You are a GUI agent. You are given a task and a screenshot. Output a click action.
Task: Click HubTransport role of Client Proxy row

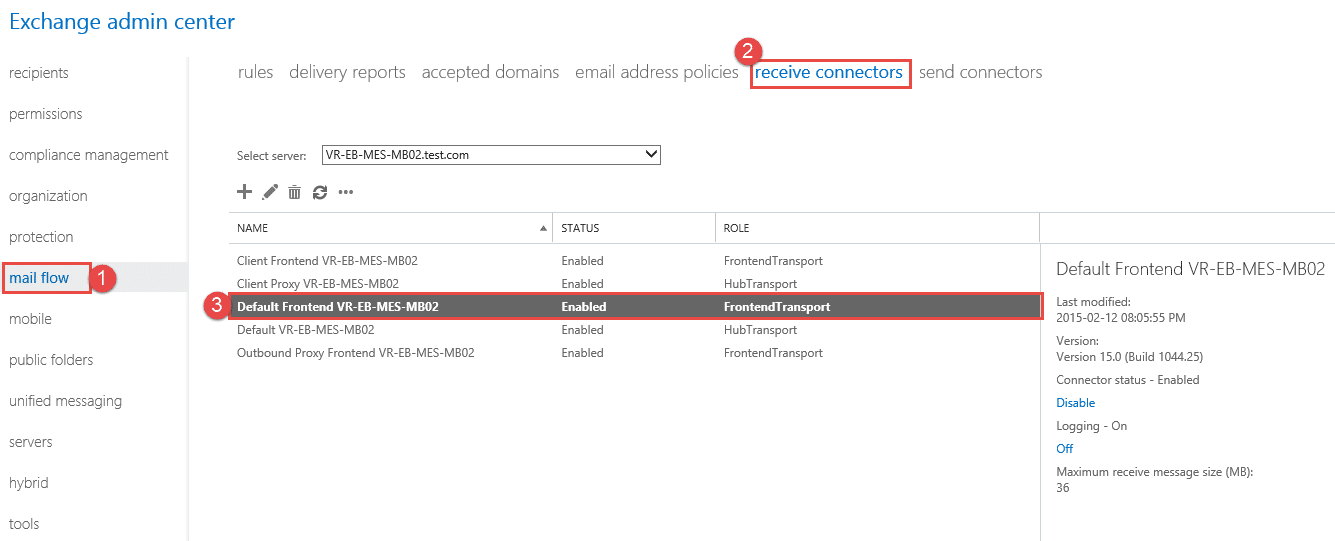[760, 284]
